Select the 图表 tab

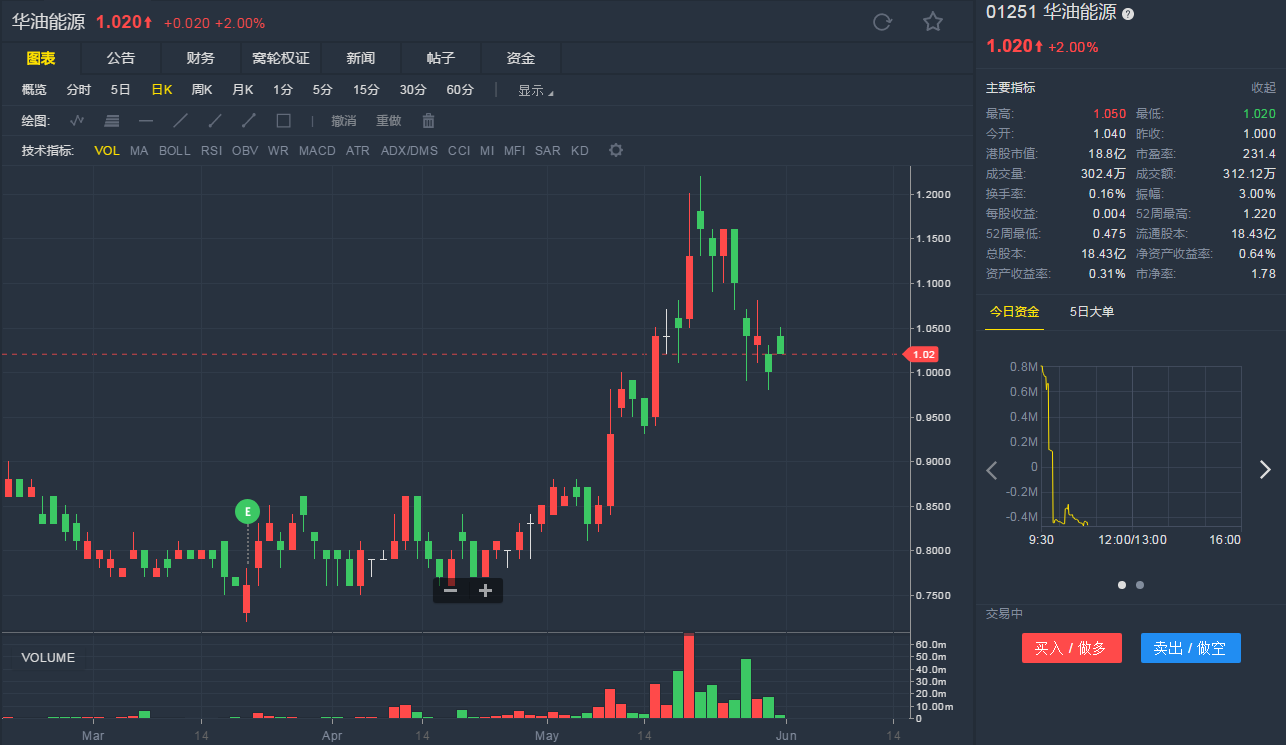coord(41,58)
